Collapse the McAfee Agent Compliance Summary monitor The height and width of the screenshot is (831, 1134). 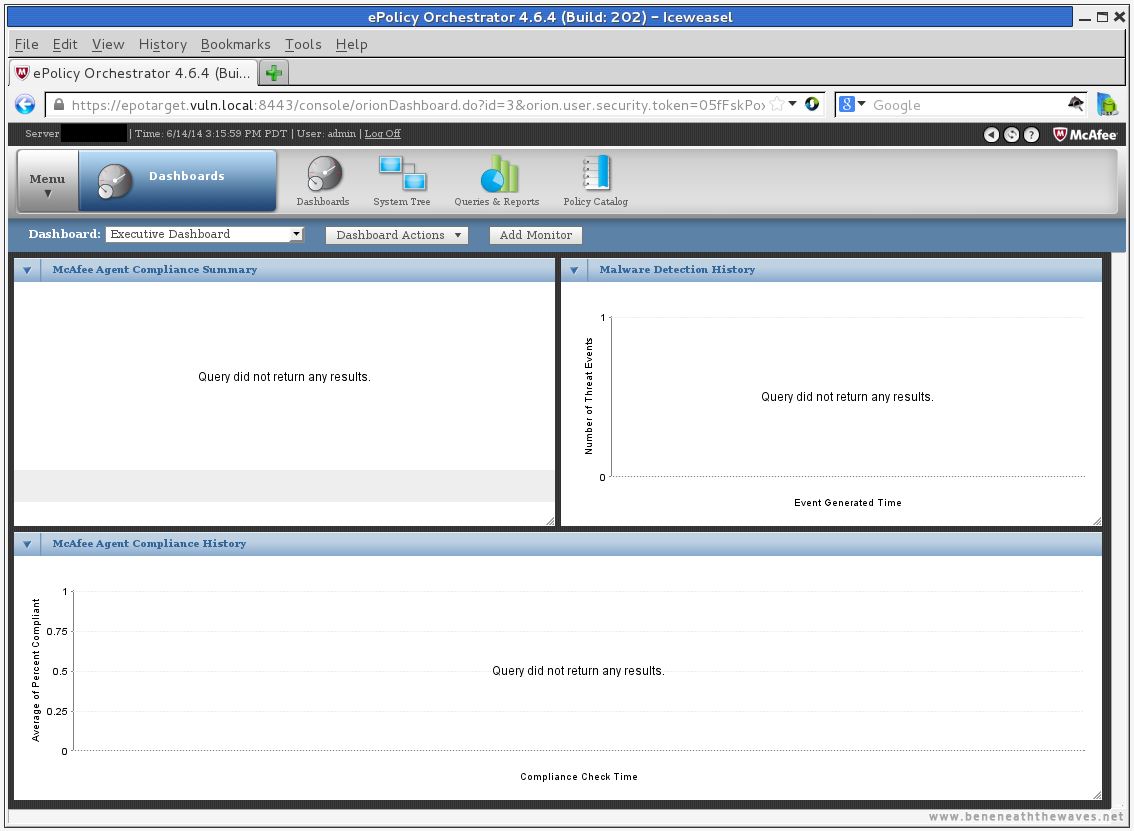click(27, 270)
